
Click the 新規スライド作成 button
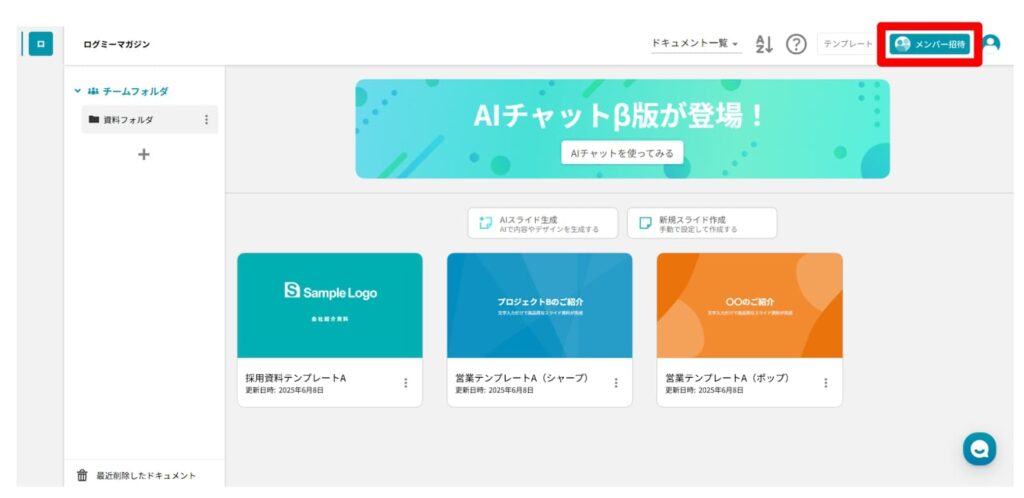tap(702, 223)
